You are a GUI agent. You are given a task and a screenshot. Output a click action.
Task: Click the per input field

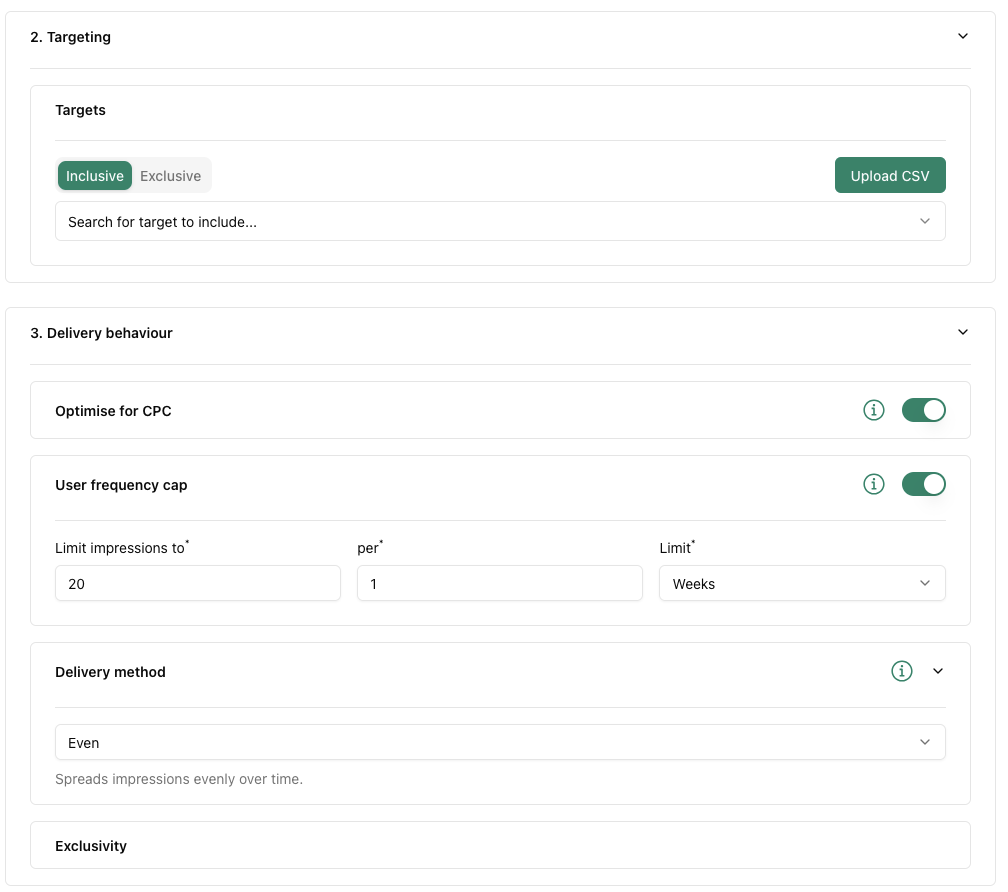[x=499, y=584]
